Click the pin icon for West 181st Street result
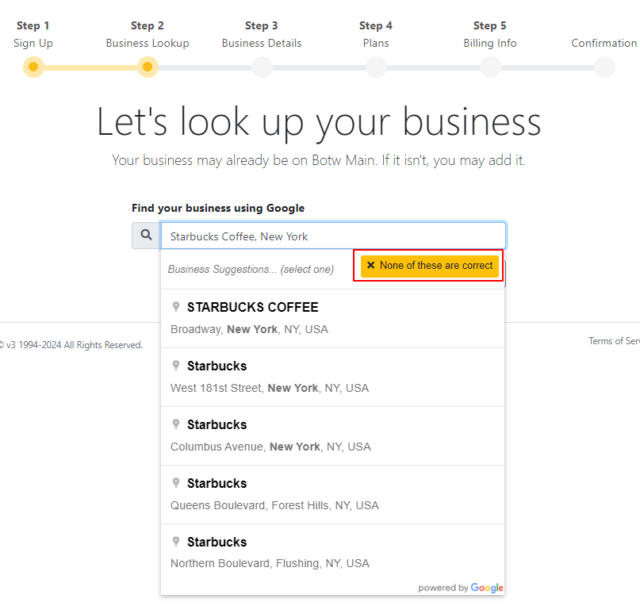 tap(176, 365)
